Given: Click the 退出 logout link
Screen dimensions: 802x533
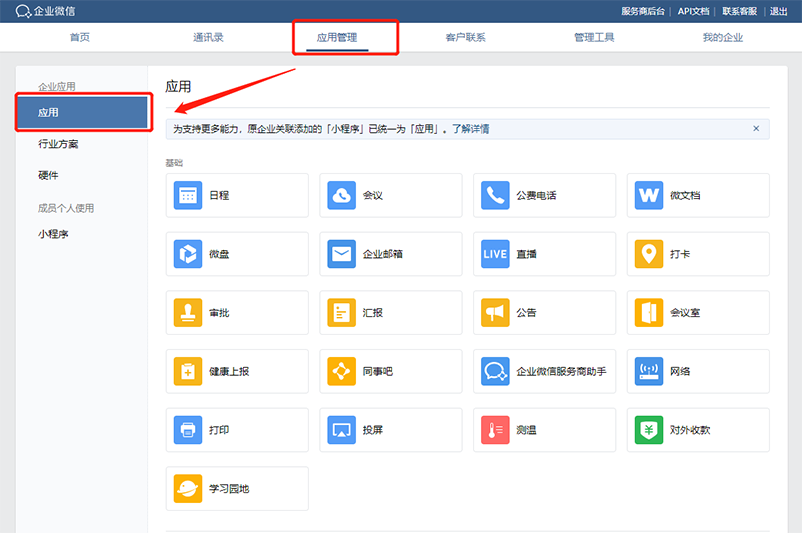Looking at the screenshot, I should (x=778, y=11).
